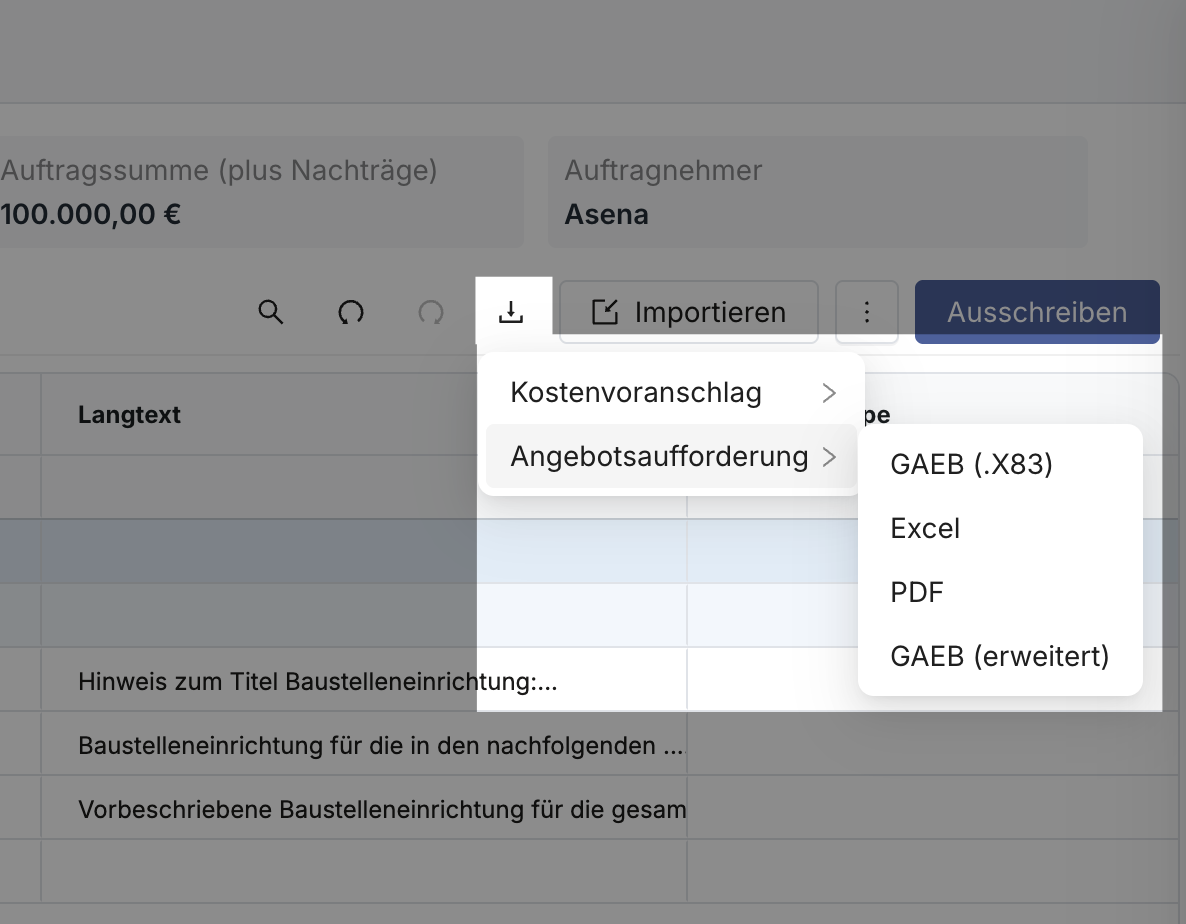Click the search magnifier icon

(271, 312)
